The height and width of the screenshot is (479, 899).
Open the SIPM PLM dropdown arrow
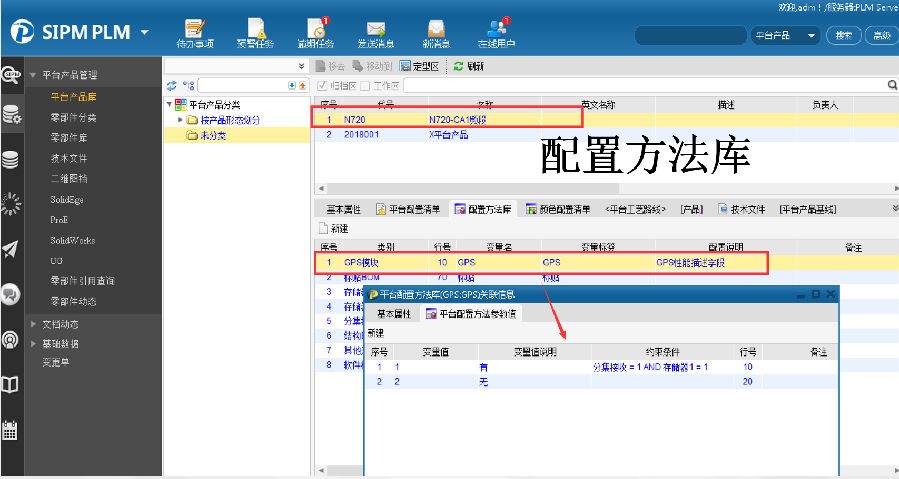145,33
